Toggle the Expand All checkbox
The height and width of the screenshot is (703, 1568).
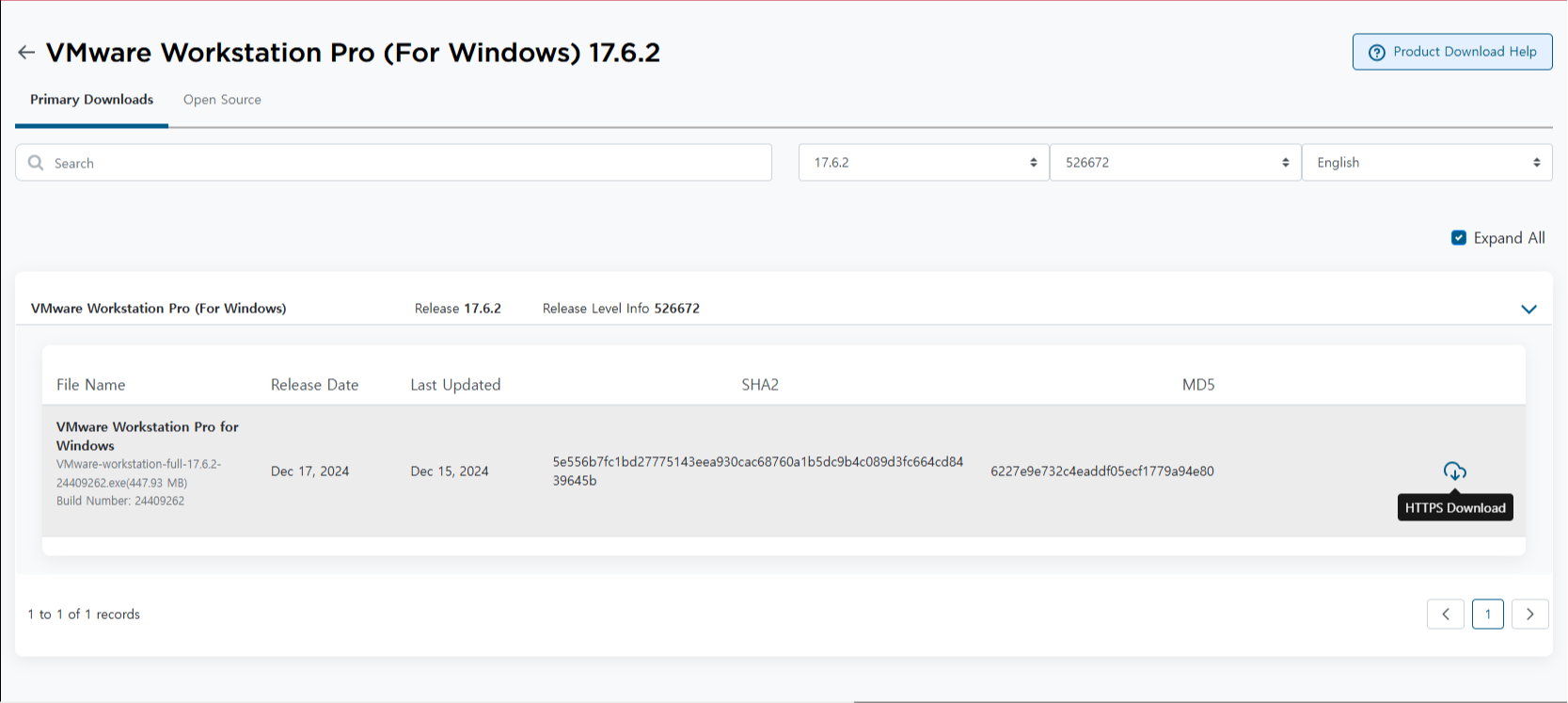tap(1459, 238)
